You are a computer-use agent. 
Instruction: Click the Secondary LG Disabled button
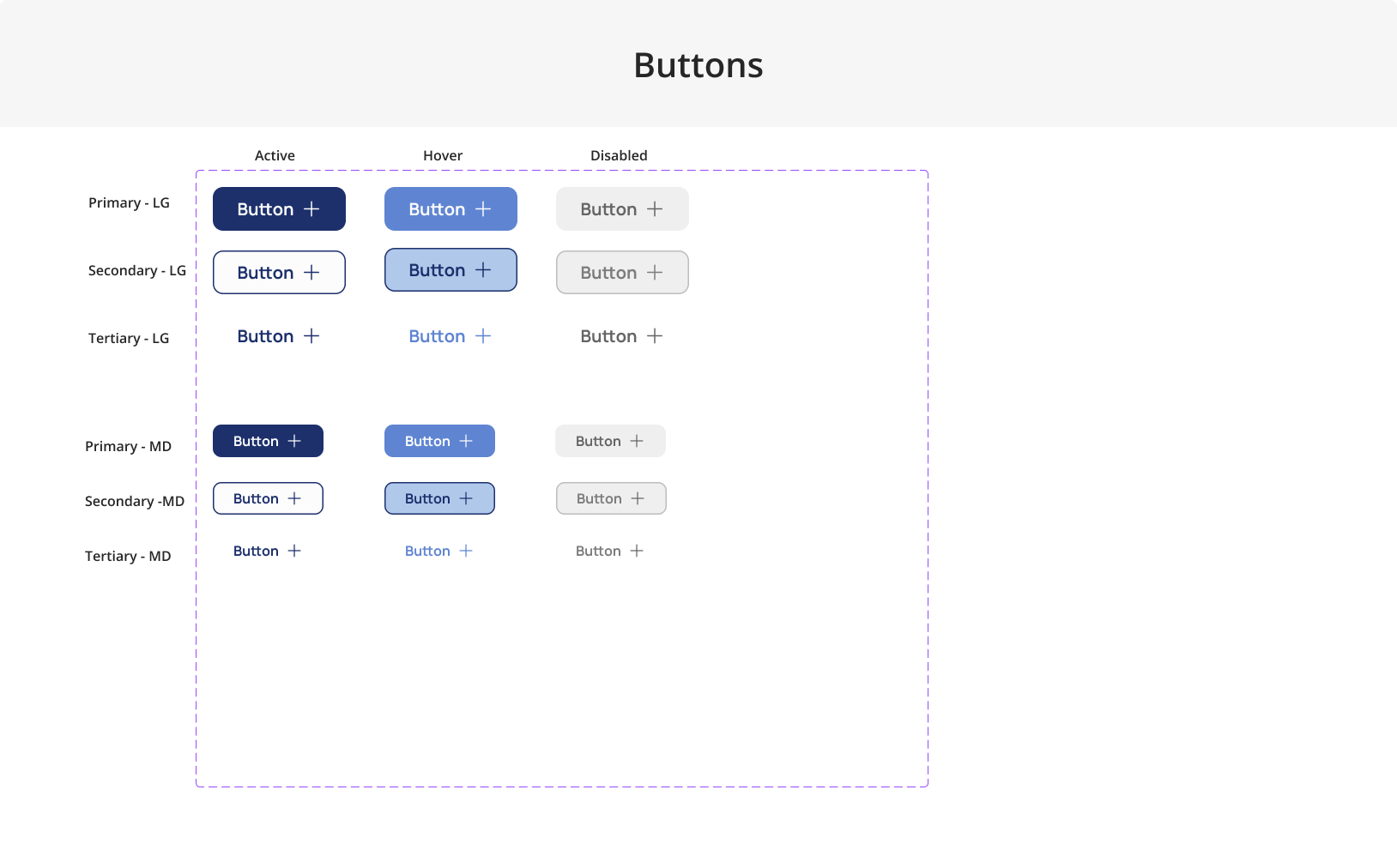pos(622,273)
